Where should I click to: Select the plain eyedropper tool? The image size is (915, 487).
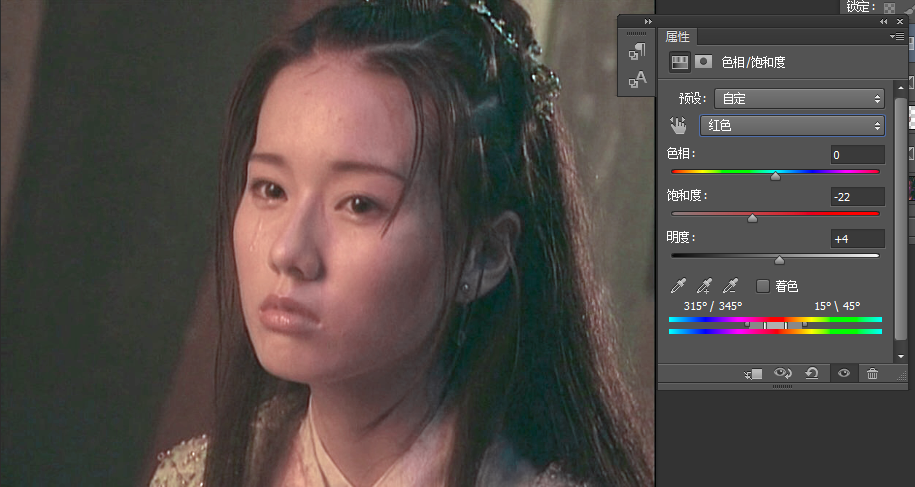[x=678, y=286]
